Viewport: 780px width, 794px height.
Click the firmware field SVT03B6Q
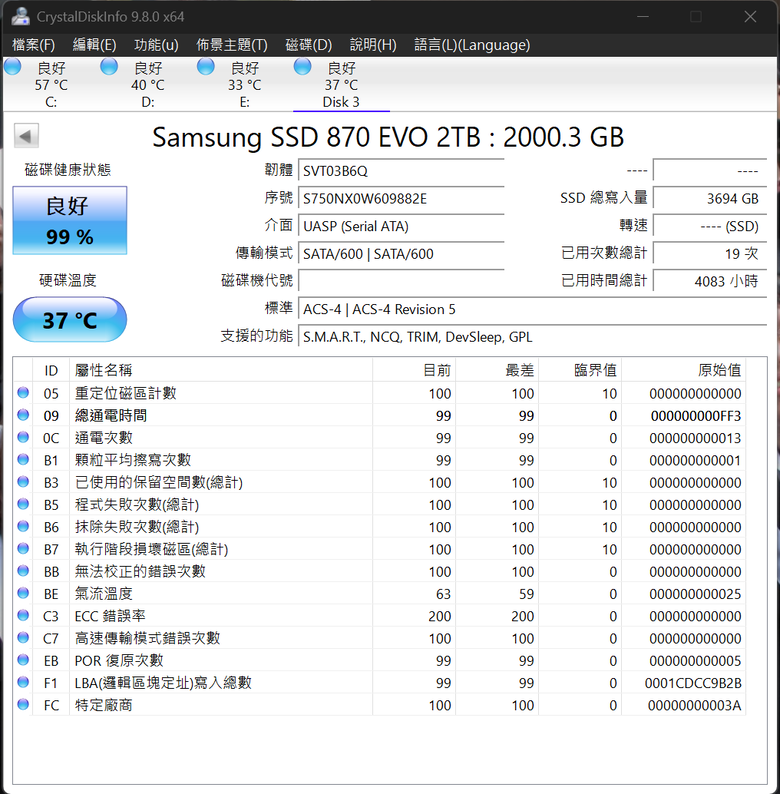[x=401, y=171]
